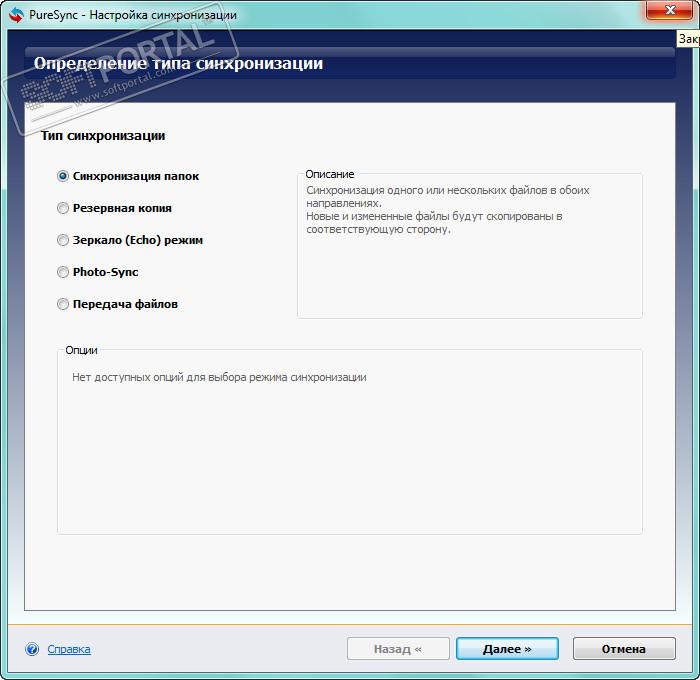Click the Описание group label
The height and width of the screenshot is (680, 700).
[x=329, y=174]
